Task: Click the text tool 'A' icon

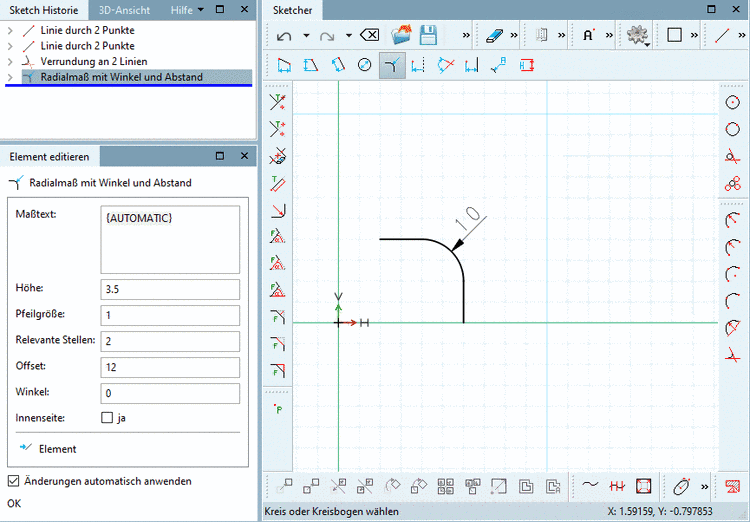Action: point(588,35)
